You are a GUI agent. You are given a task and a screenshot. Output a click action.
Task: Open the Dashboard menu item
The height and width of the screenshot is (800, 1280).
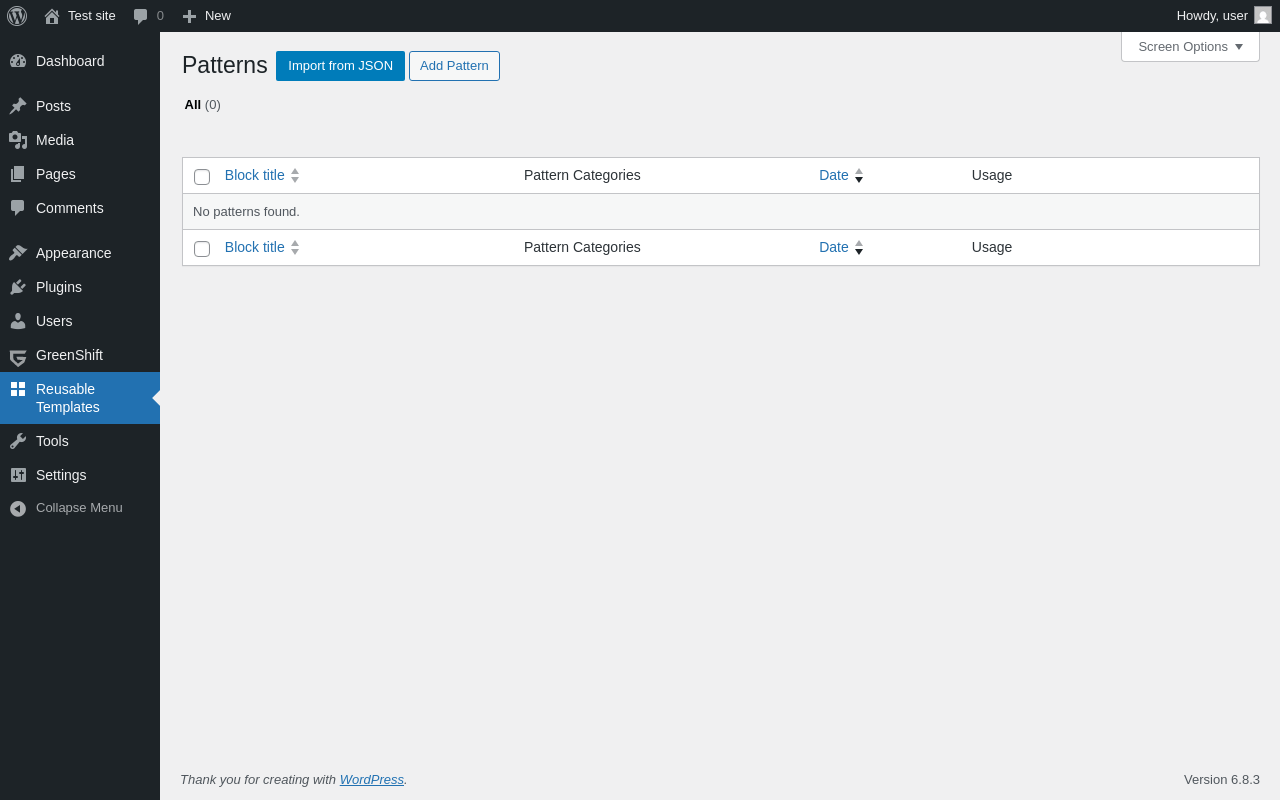coord(70,61)
